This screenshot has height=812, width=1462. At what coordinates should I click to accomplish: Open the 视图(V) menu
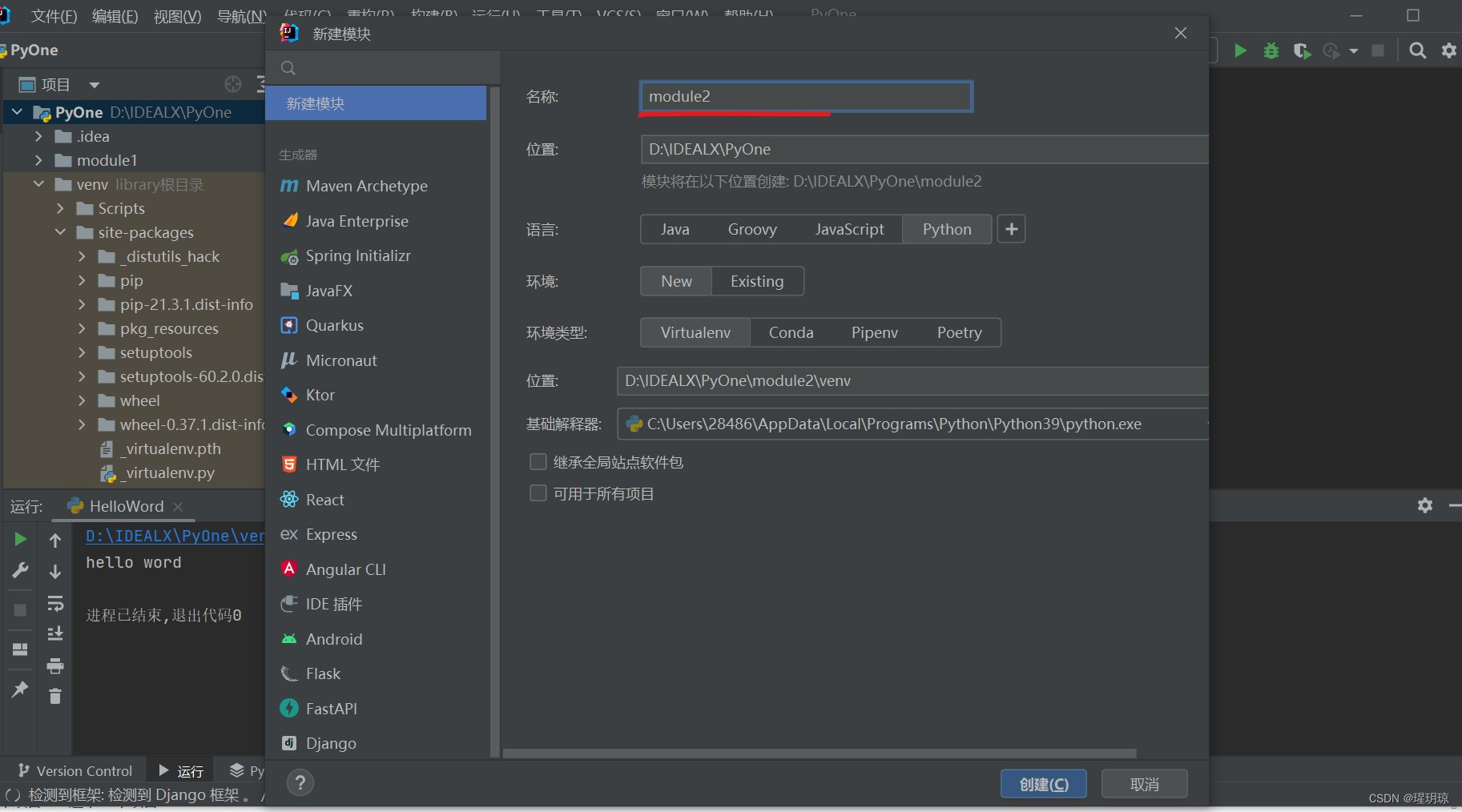(x=177, y=16)
